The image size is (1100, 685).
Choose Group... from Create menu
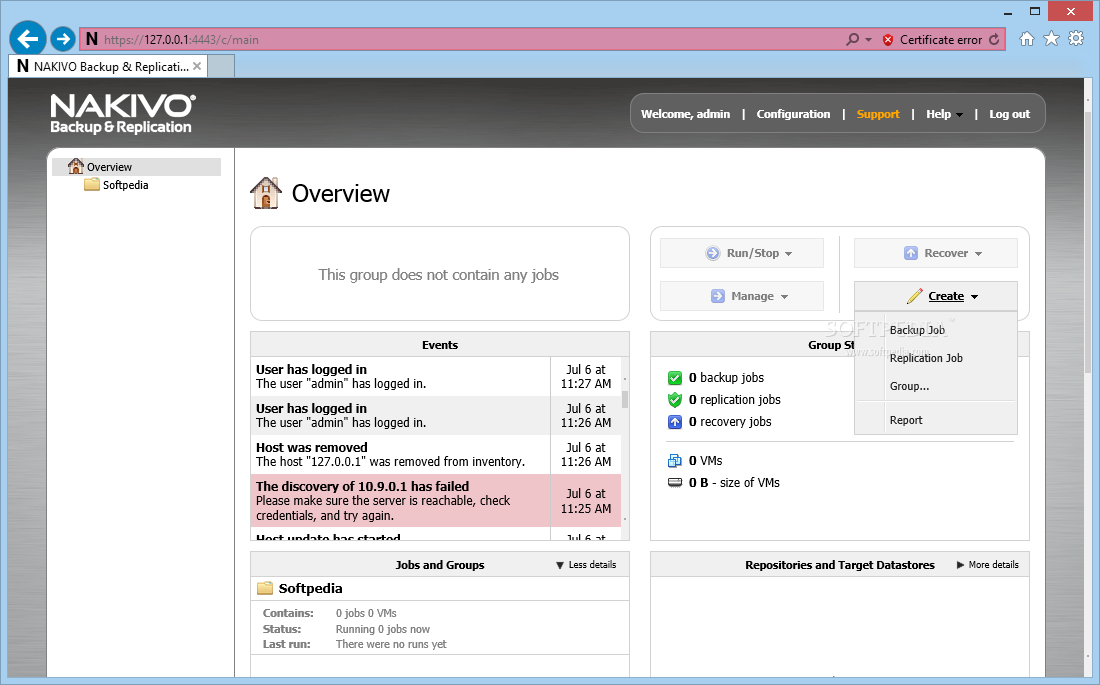coord(909,386)
